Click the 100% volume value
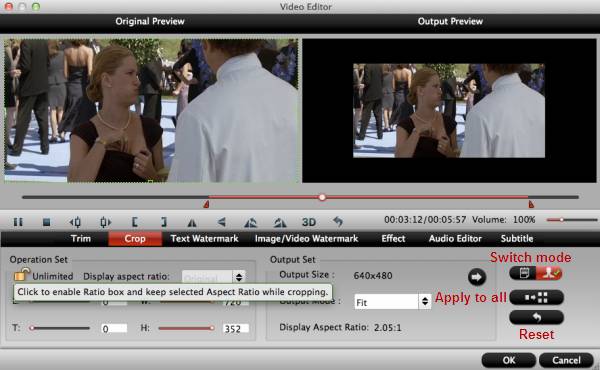This screenshot has width=600, height=370. [x=524, y=220]
